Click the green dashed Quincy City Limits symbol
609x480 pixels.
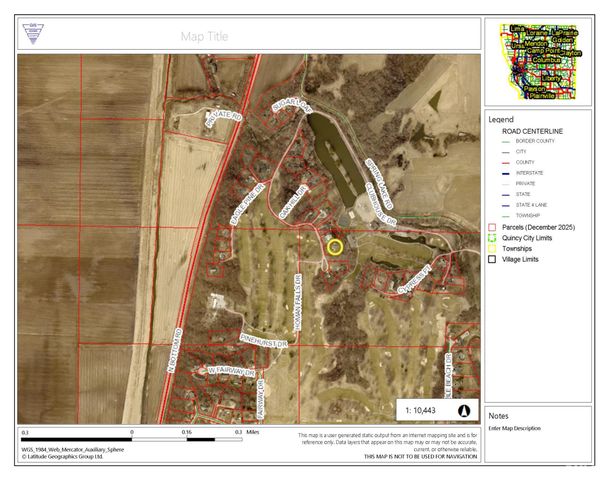492,238
